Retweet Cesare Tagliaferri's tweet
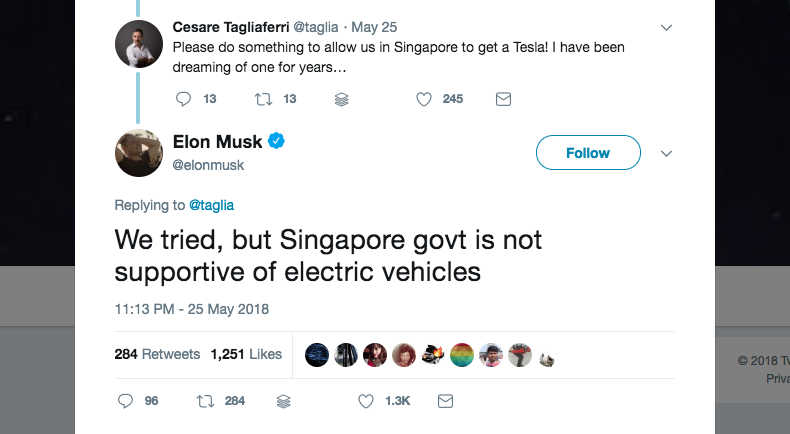This screenshot has height=434, width=790. point(262,99)
